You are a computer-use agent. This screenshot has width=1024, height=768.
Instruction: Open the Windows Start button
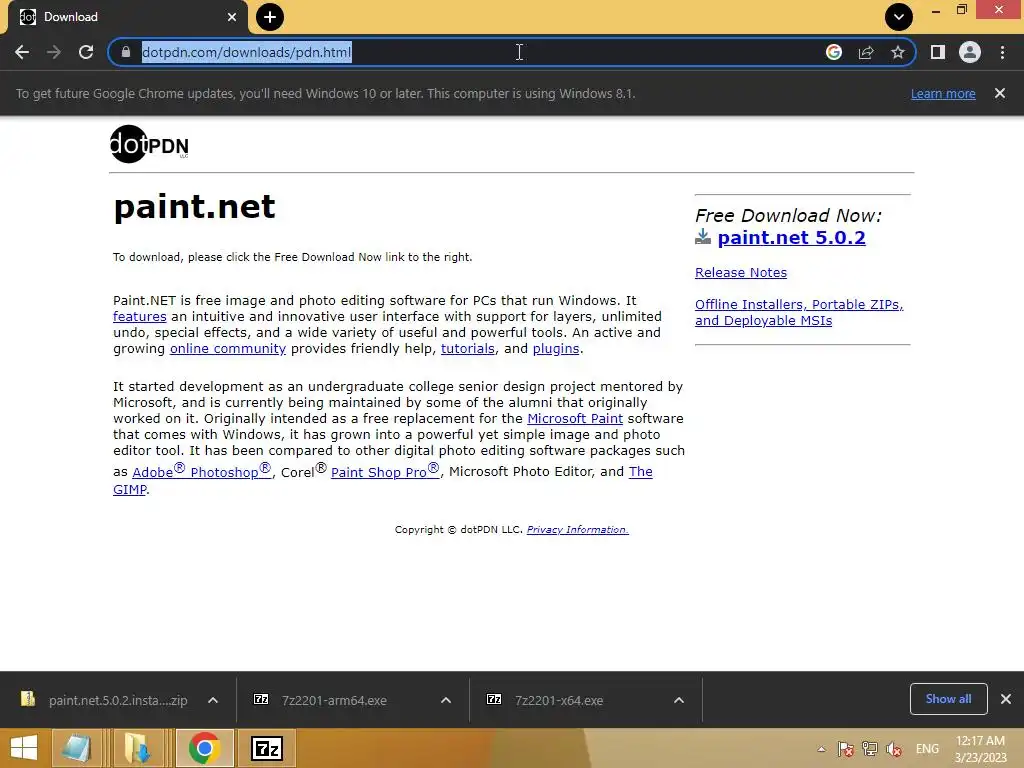click(24, 748)
